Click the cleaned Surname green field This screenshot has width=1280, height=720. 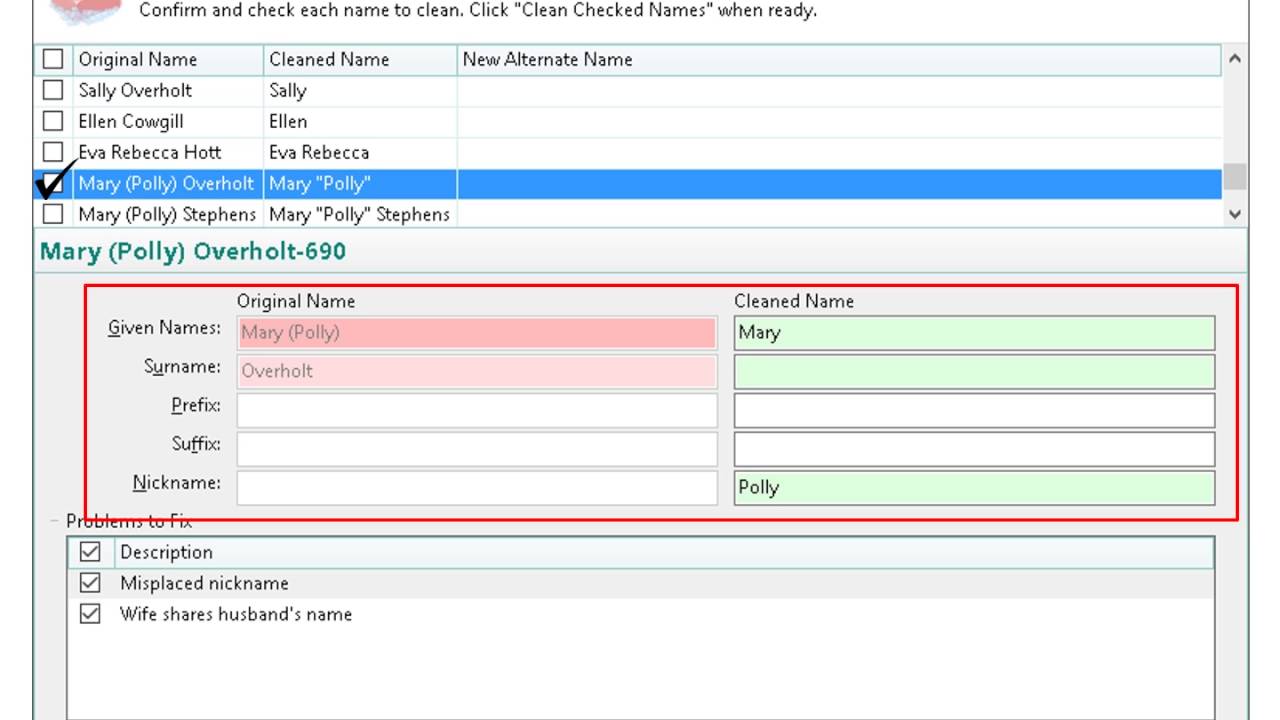point(974,371)
